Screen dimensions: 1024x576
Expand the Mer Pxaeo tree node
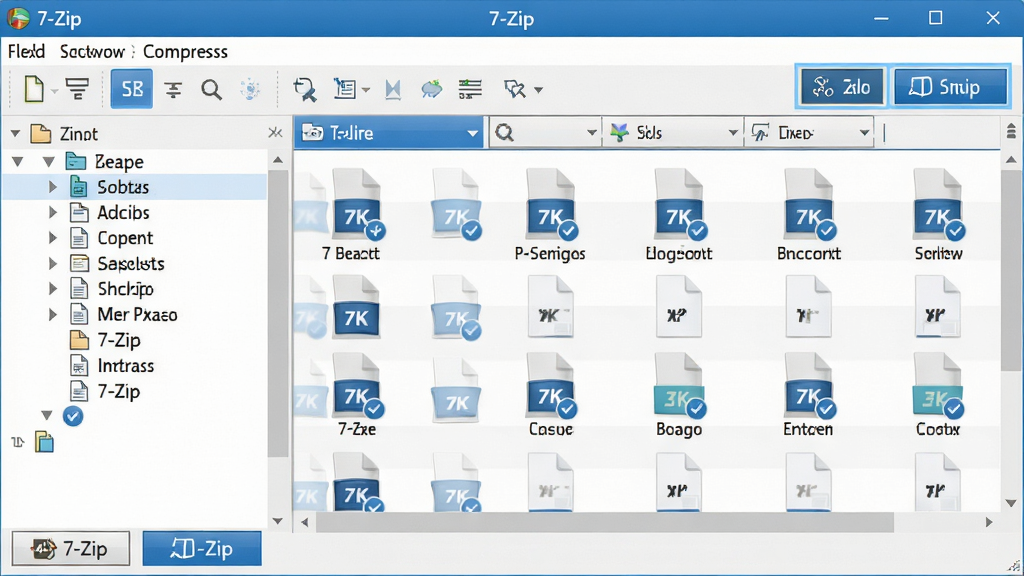pos(53,314)
